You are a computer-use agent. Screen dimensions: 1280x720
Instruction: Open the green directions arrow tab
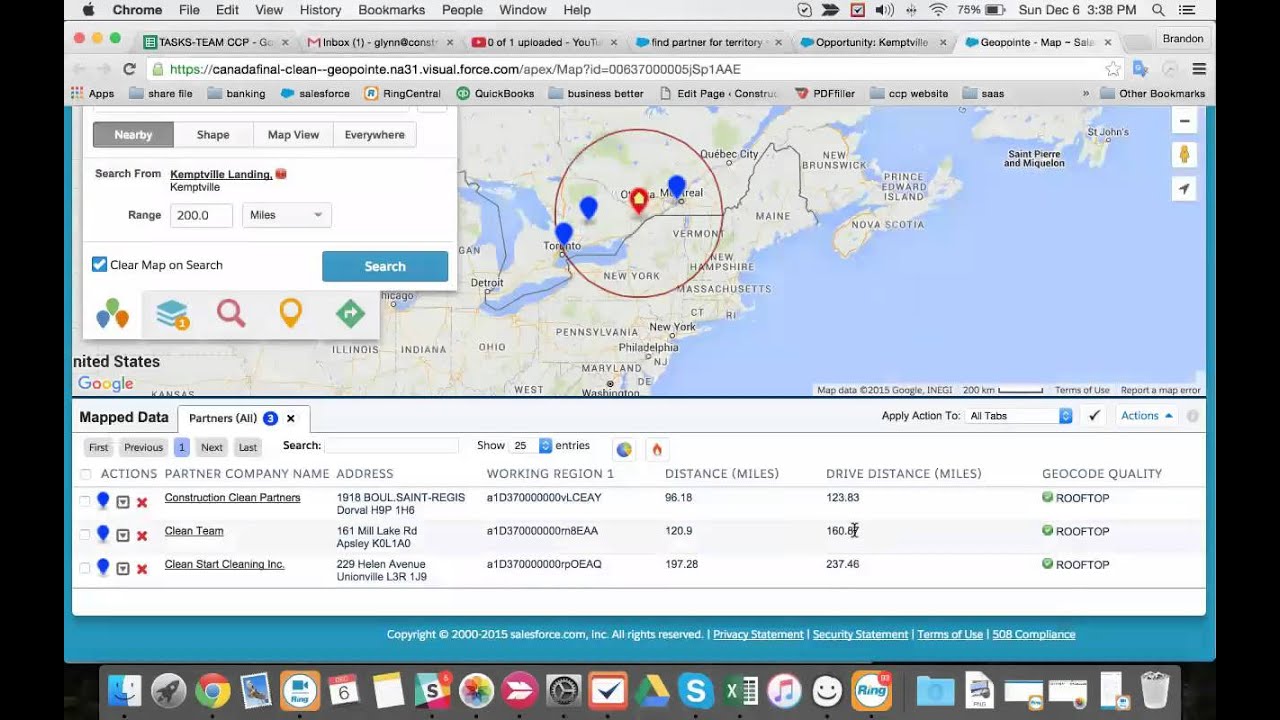tap(350, 314)
